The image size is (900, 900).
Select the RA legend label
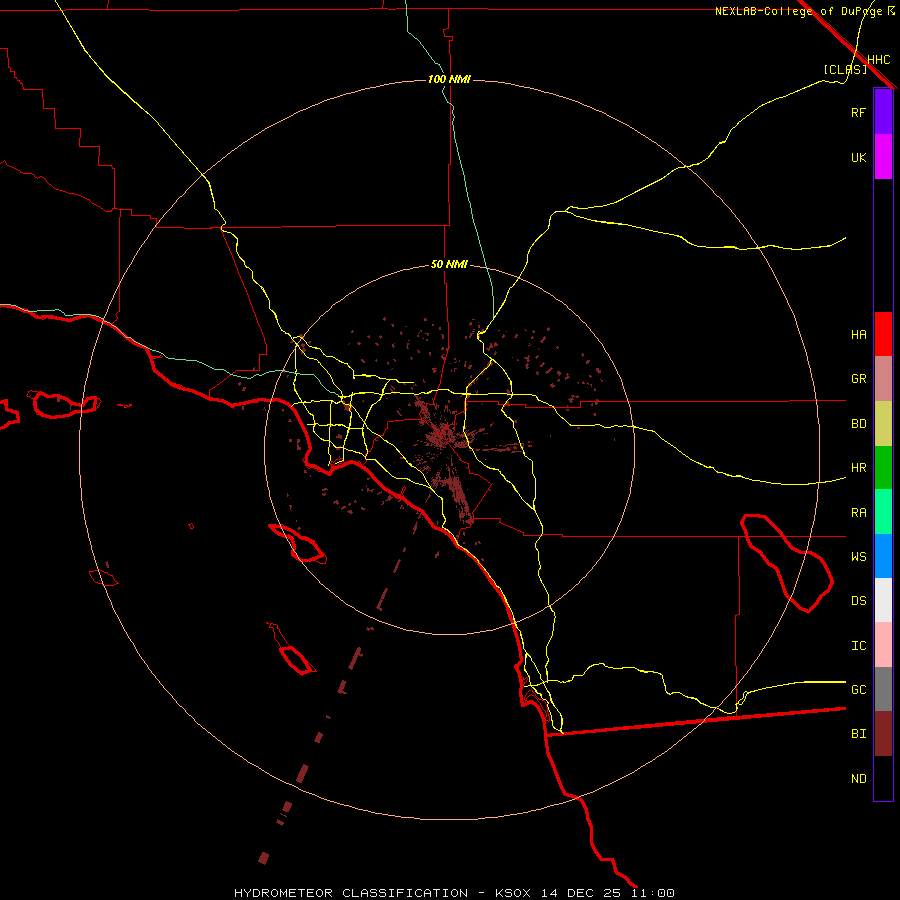coord(858,513)
